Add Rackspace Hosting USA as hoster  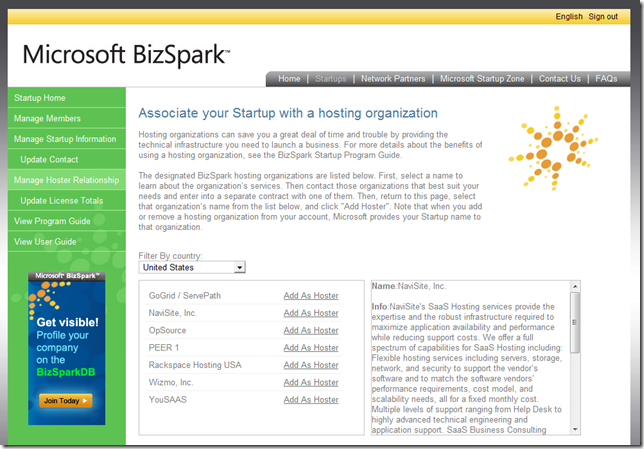pyautogui.click(x=311, y=365)
